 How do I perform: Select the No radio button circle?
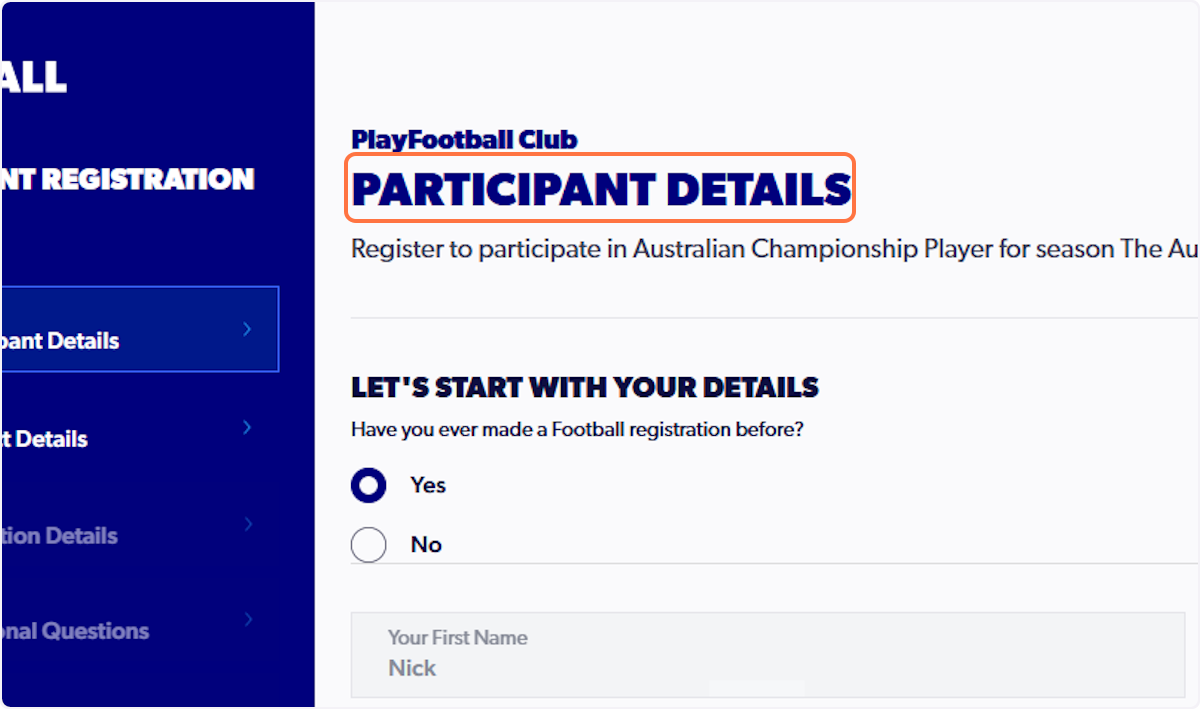pos(369,545)
